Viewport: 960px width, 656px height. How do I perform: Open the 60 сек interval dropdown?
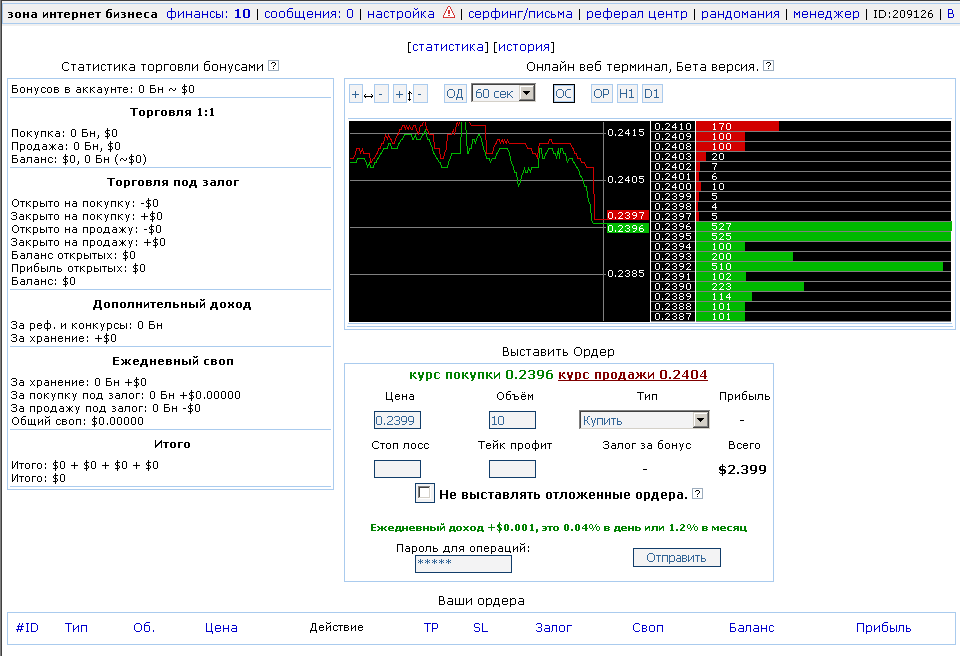click(x=503, y=94)
